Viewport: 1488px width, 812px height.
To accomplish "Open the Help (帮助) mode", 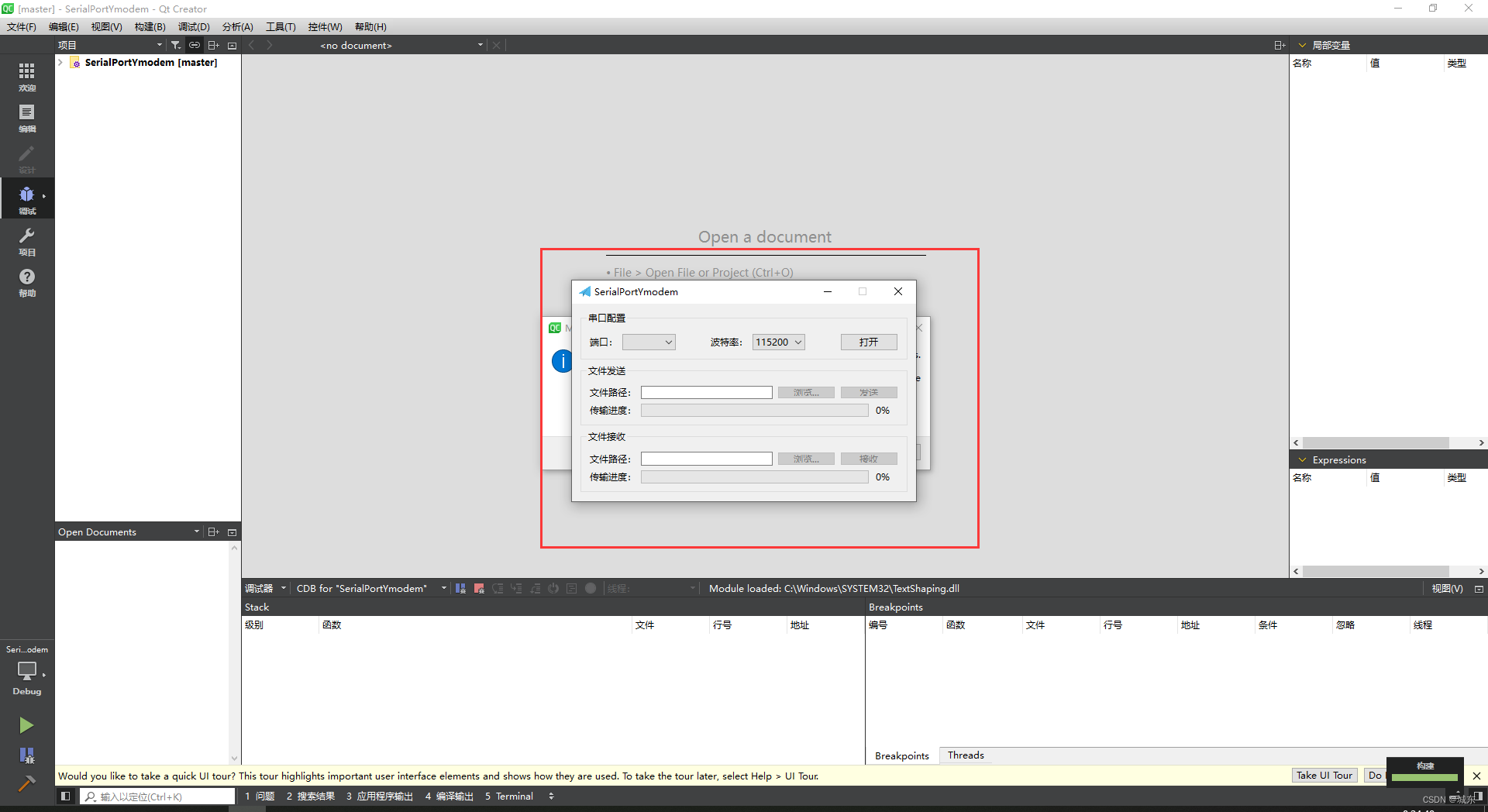I will 27,280.
